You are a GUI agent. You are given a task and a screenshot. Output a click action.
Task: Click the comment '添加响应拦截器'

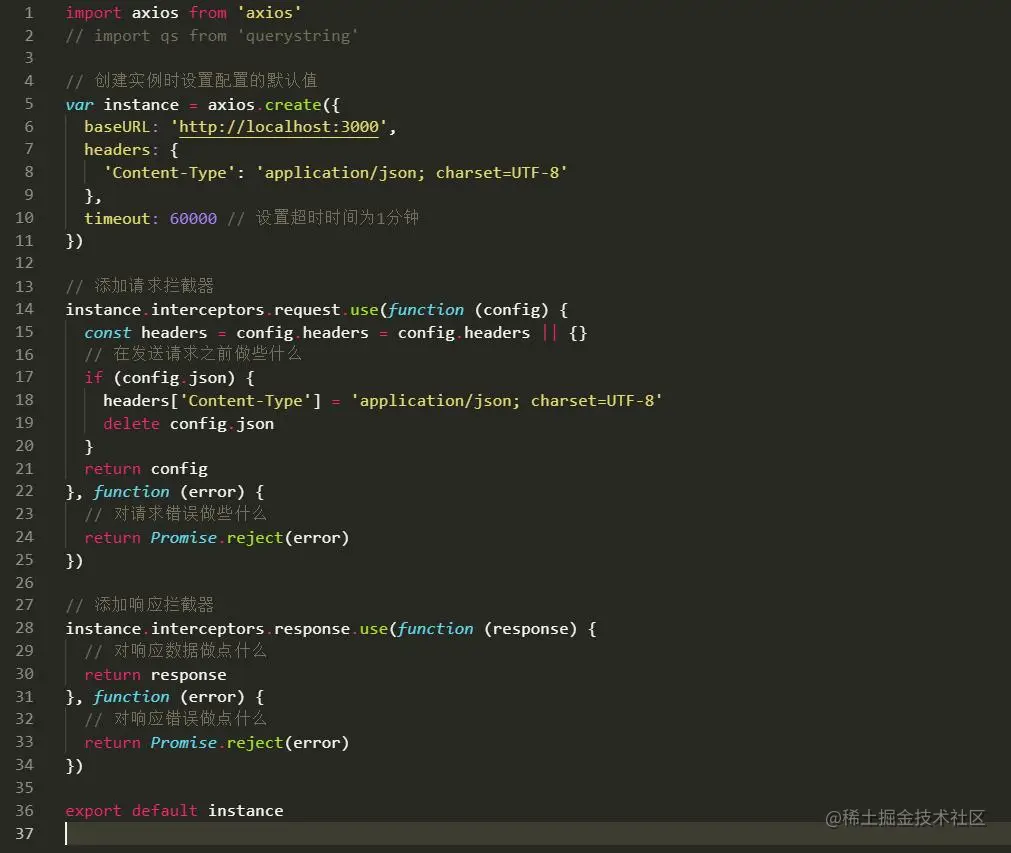(x=154, y=605)
